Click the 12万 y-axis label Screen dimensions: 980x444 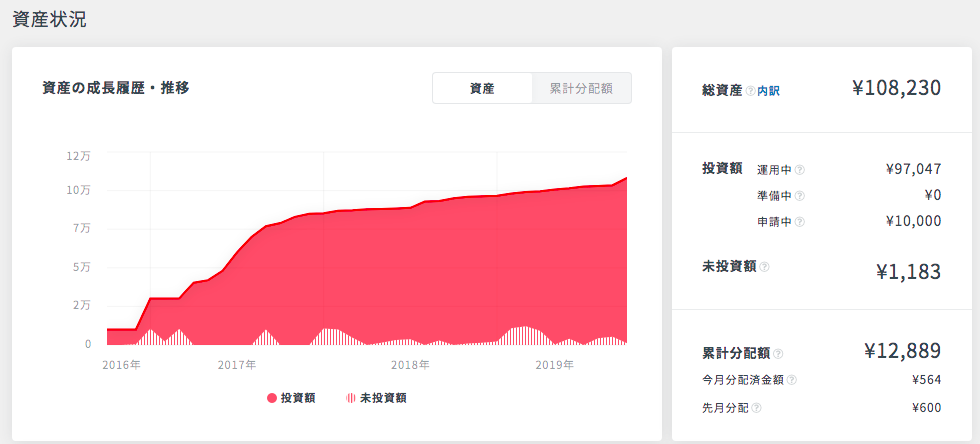click(79, 156)
